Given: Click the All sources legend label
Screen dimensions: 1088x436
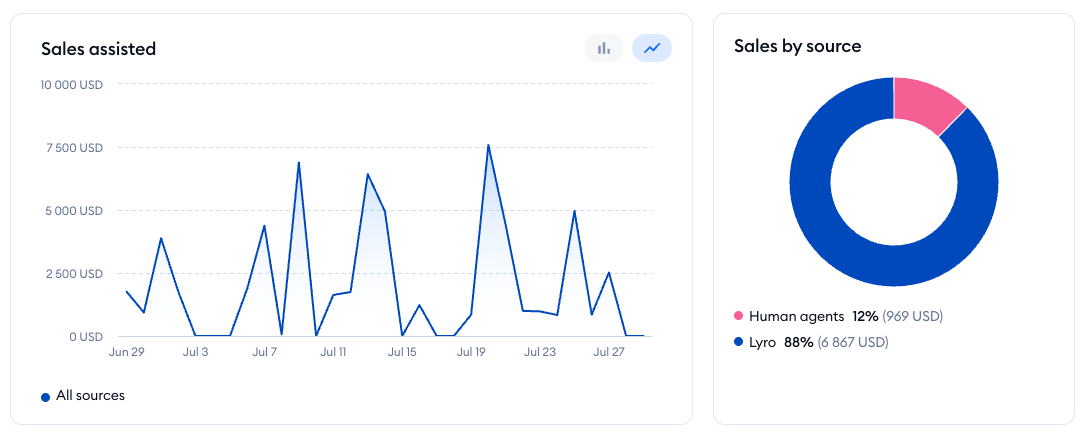Looking at the screenshot, I should (90, 396).
